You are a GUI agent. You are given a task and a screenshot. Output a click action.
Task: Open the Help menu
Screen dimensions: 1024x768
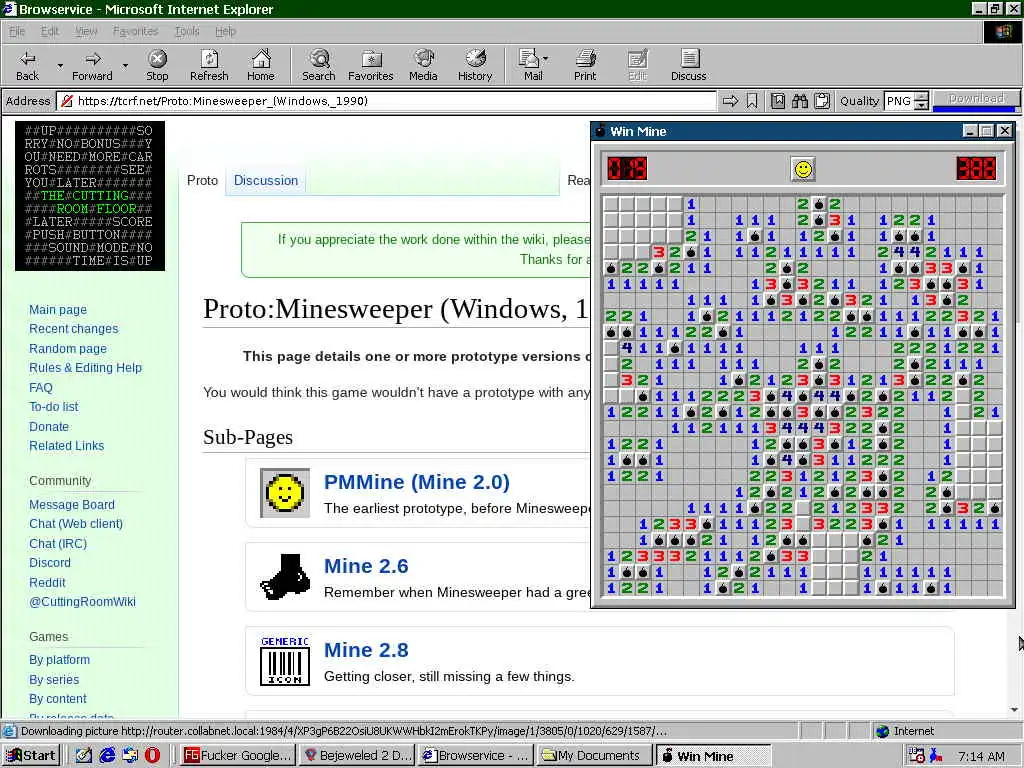[225, 31]
